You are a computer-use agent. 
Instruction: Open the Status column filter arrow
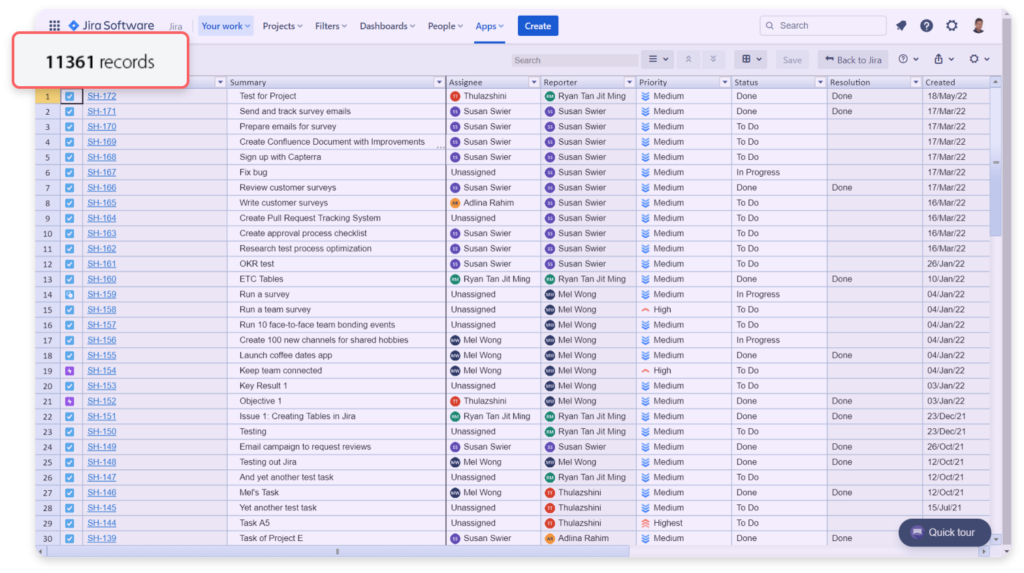820,82
